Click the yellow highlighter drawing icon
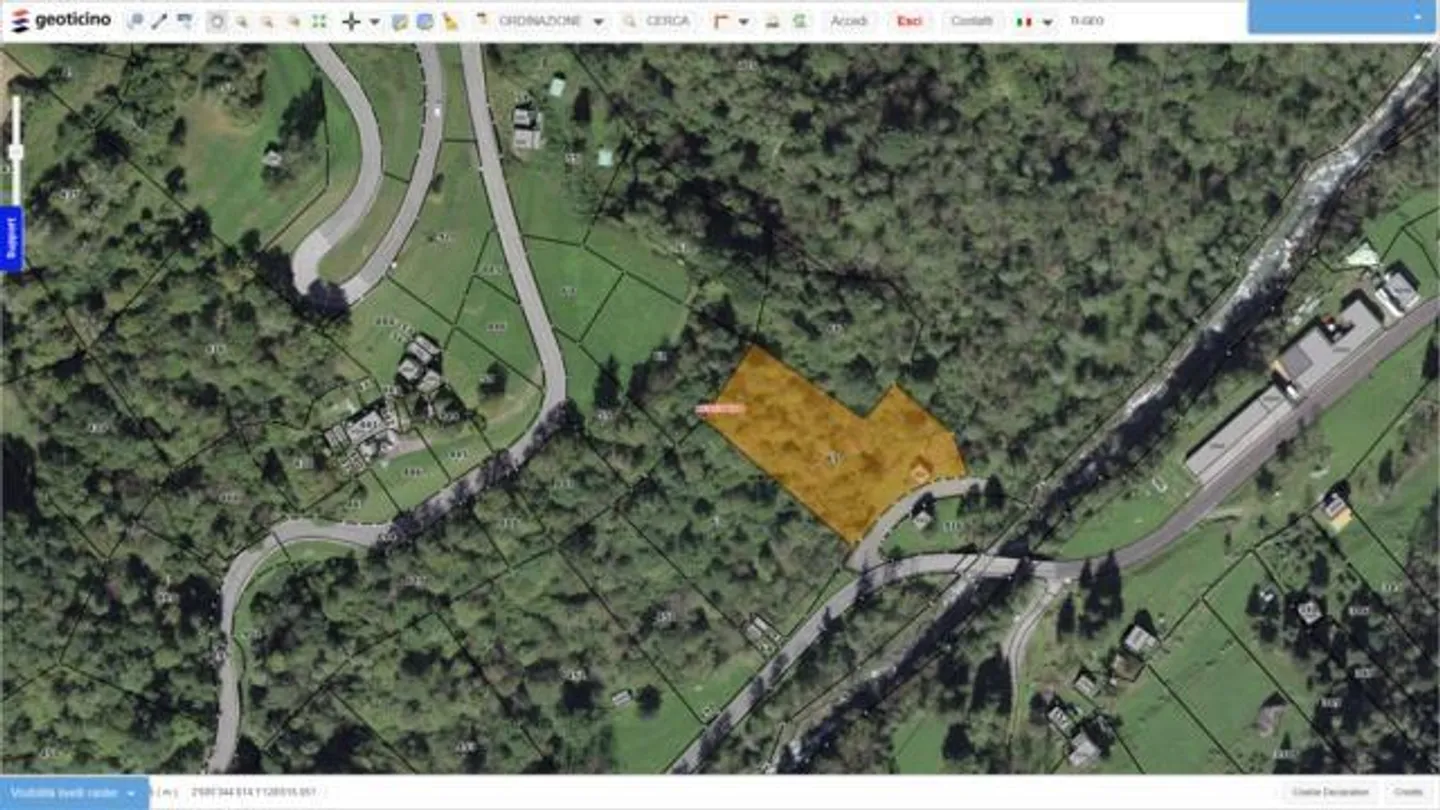 tap(451, 21)
